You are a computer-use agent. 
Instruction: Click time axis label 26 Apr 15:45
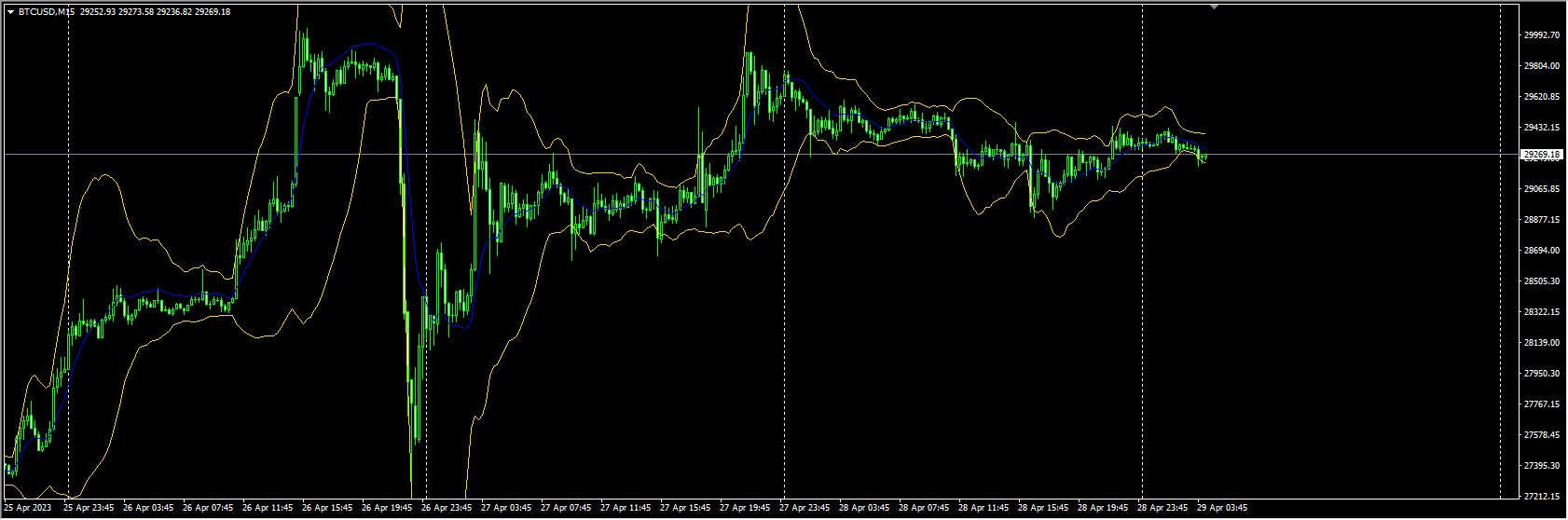point(328,509)
